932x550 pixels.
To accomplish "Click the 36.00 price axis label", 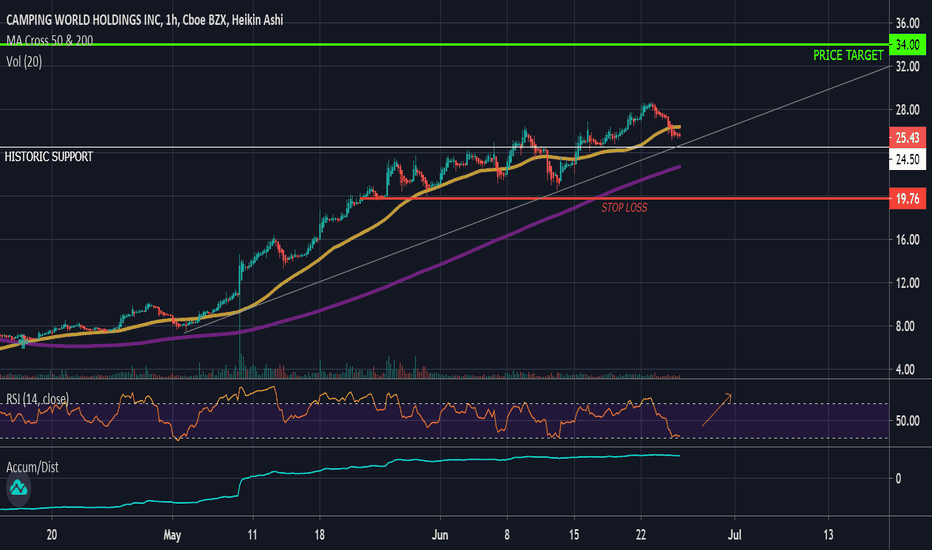I will pyautogui.click(x=908, y=23).
